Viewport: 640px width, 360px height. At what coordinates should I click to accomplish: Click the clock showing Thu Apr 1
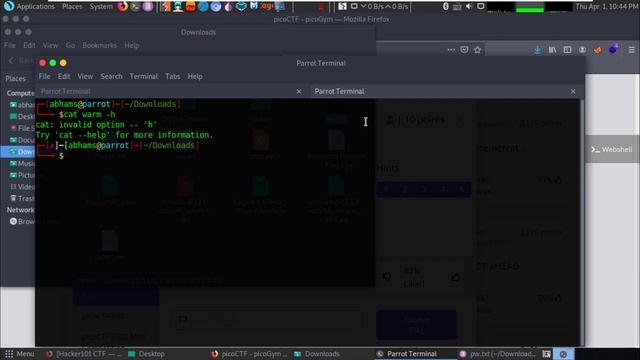pos(607,7)
